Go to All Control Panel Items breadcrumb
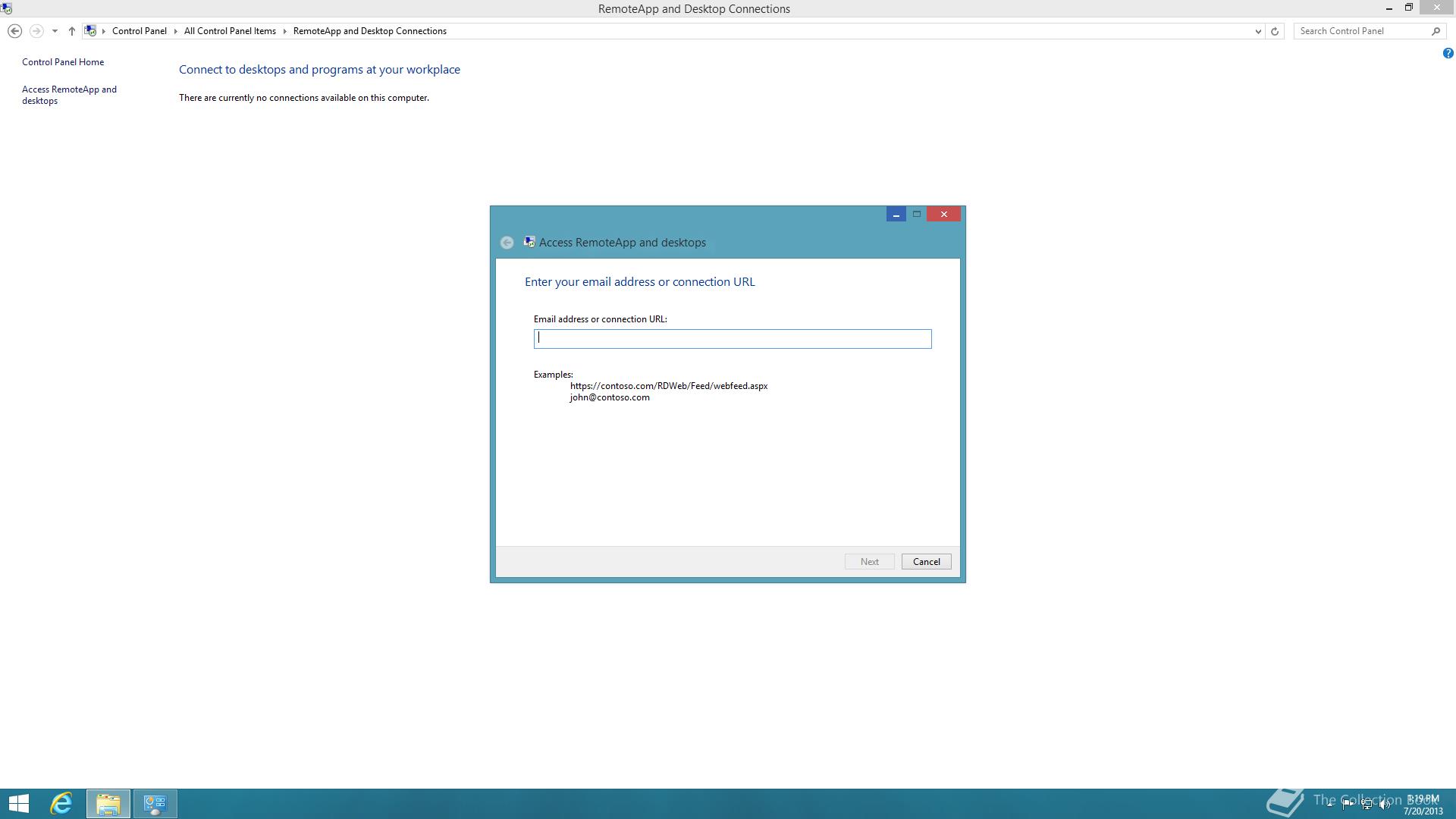Viewport: 1456px width, 819px height. (230, 31)
